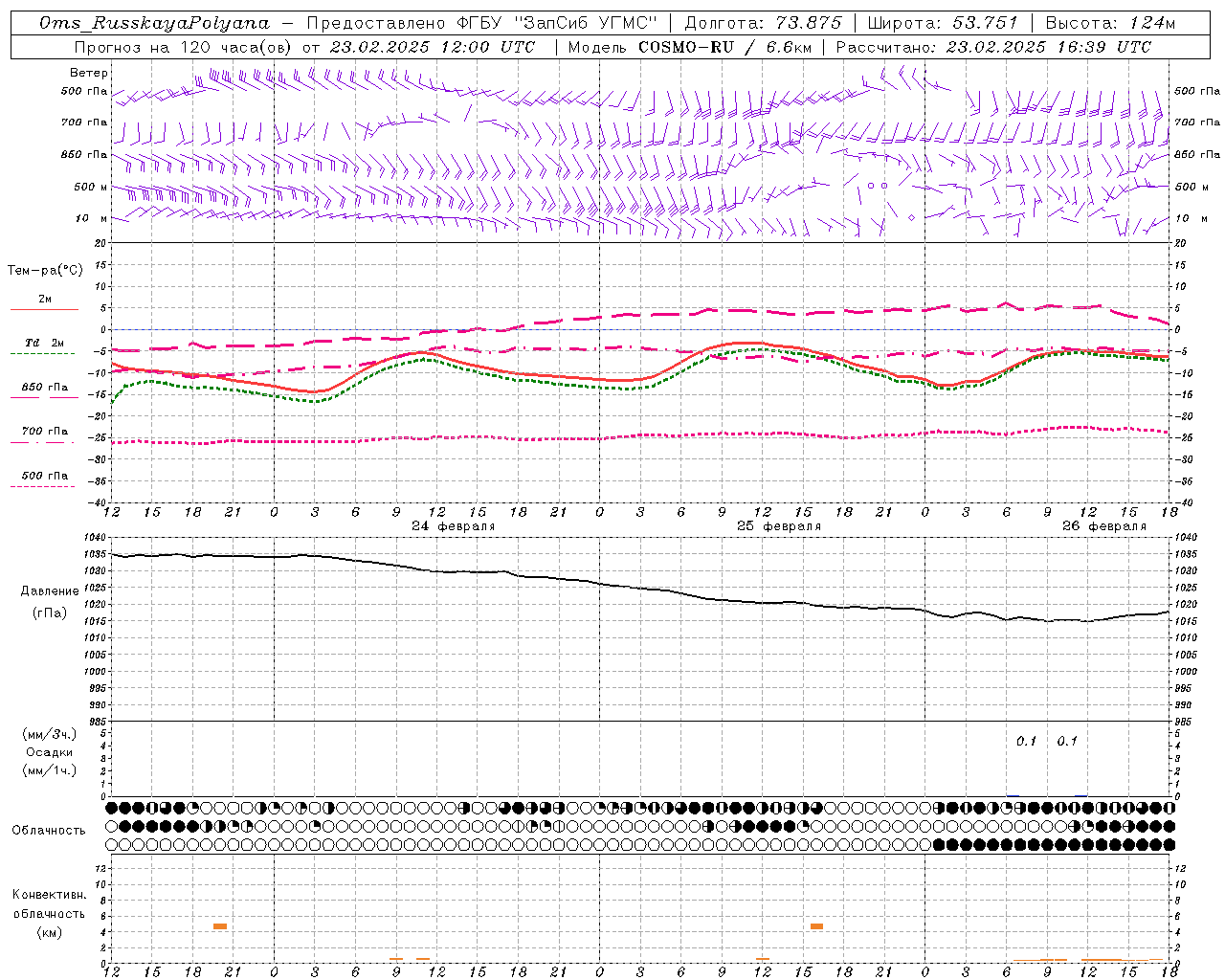Click the orange convective bar on 25 февраля afternoon
The width and height of the screenshot is (1225, 980).
pyautogui.click(x=816, y=926)
